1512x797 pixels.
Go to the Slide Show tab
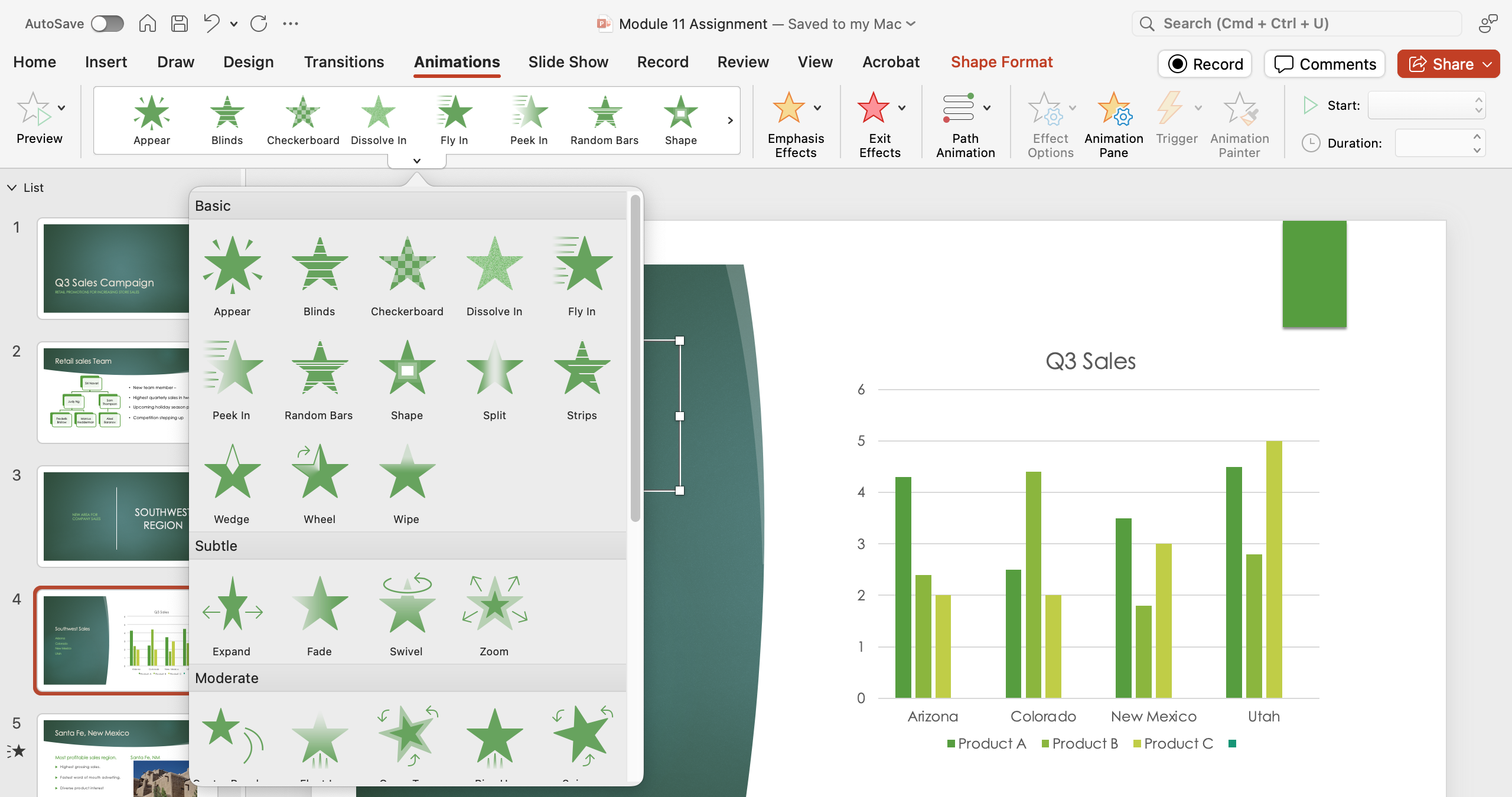click(568, 62)
